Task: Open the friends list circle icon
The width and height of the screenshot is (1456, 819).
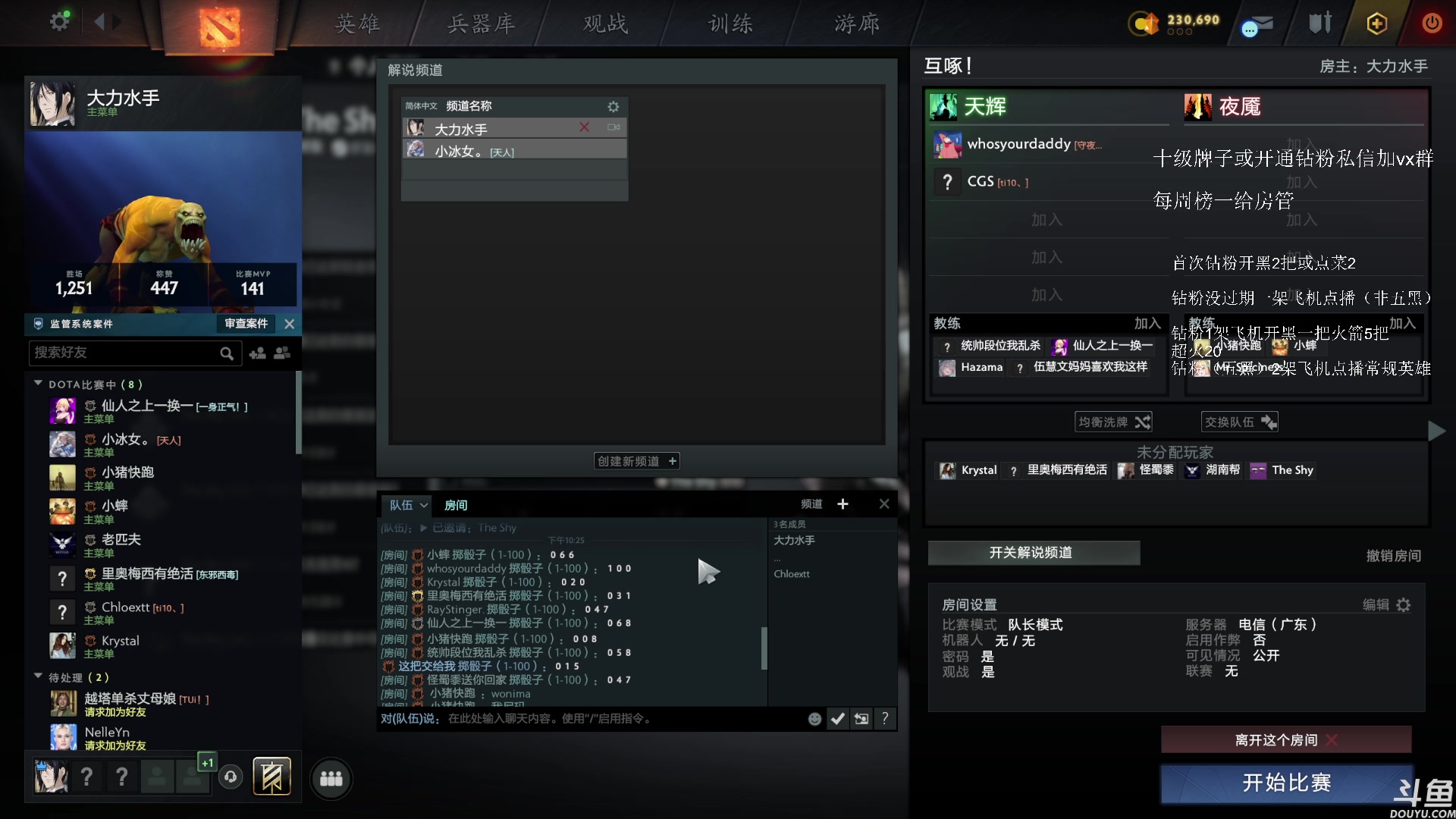Action: [331, 778]
